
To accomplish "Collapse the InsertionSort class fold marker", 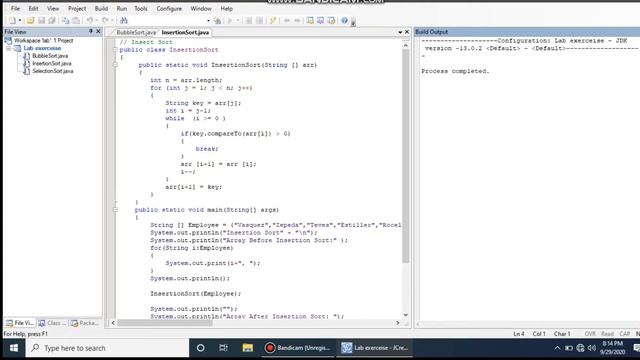I will click(x=115, y=50).
